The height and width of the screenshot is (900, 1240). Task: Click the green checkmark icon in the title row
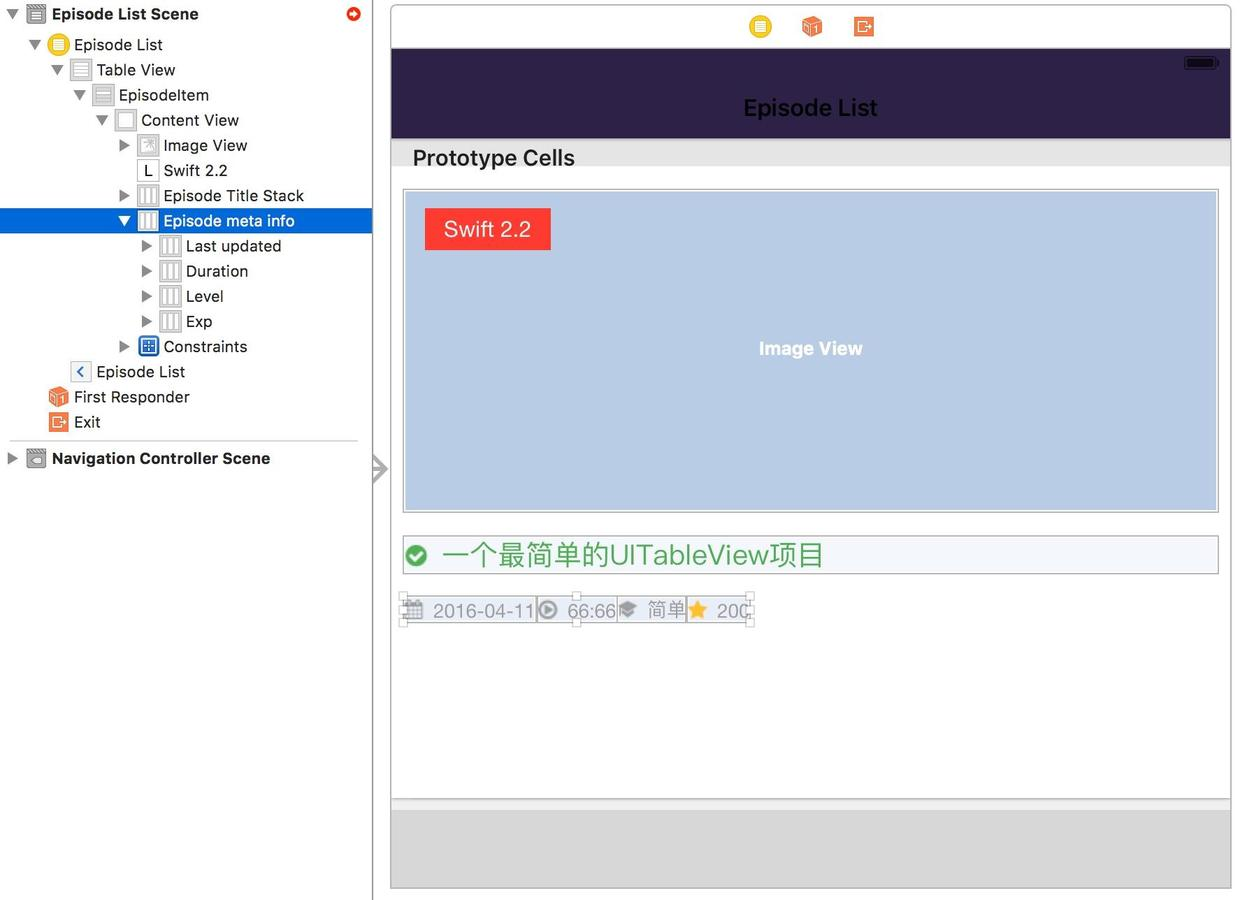416,556
